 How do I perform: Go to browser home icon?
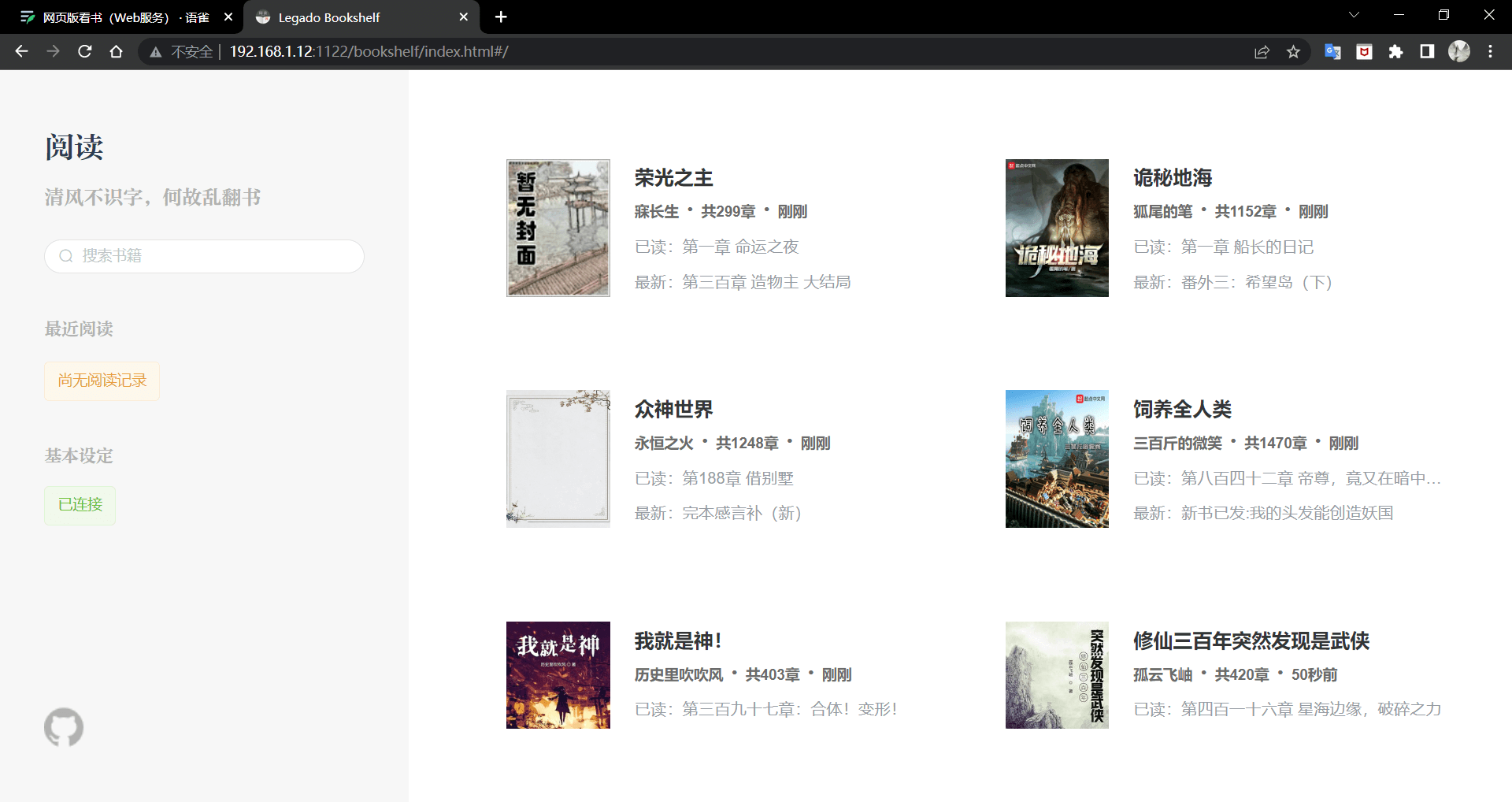coord(117,51)
